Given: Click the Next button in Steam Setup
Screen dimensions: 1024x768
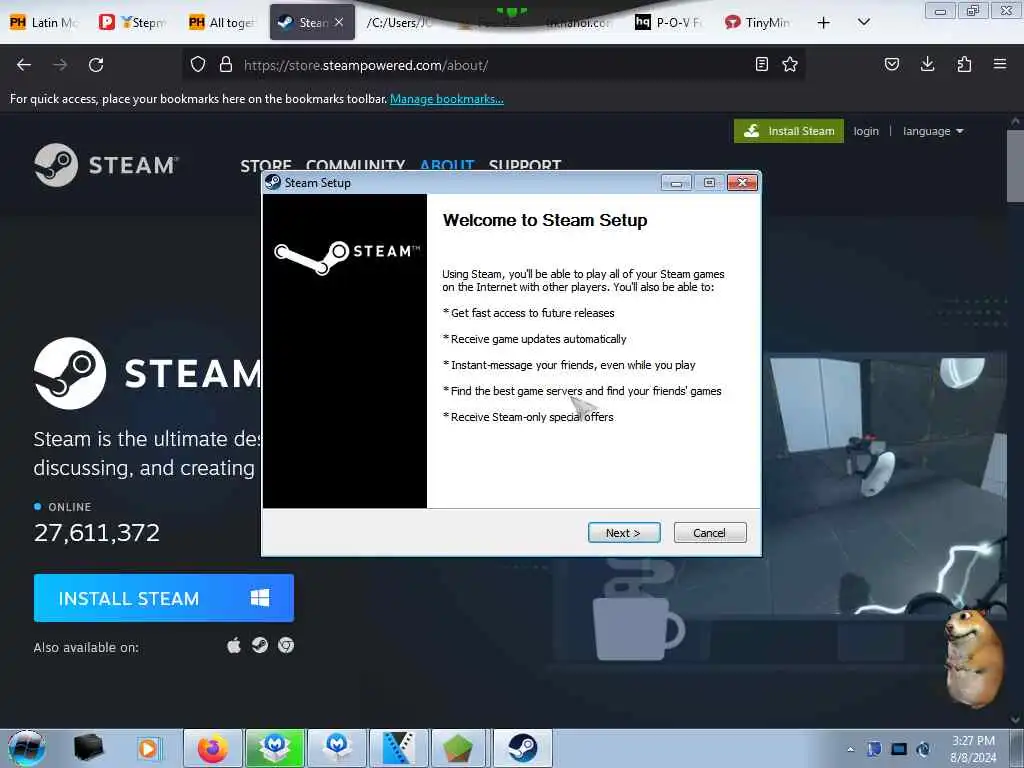Looking at the screenshot, I should click(x=624, y=533).
